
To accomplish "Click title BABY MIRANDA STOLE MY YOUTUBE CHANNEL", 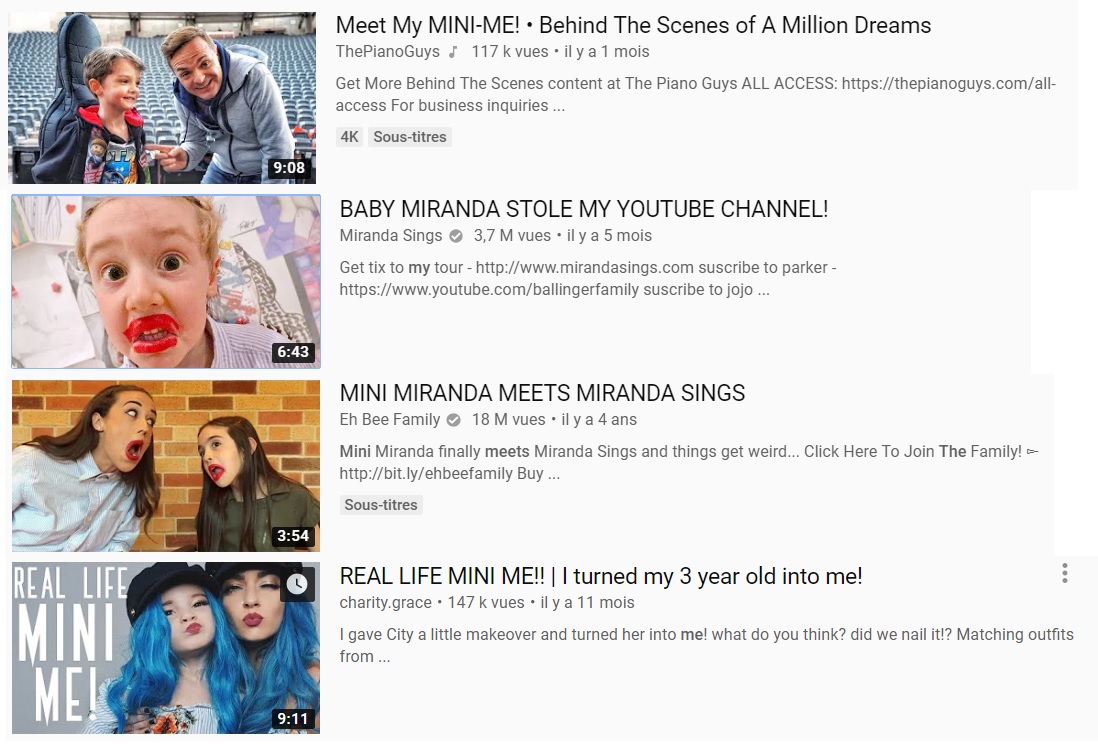I will [x=584, y=209].
